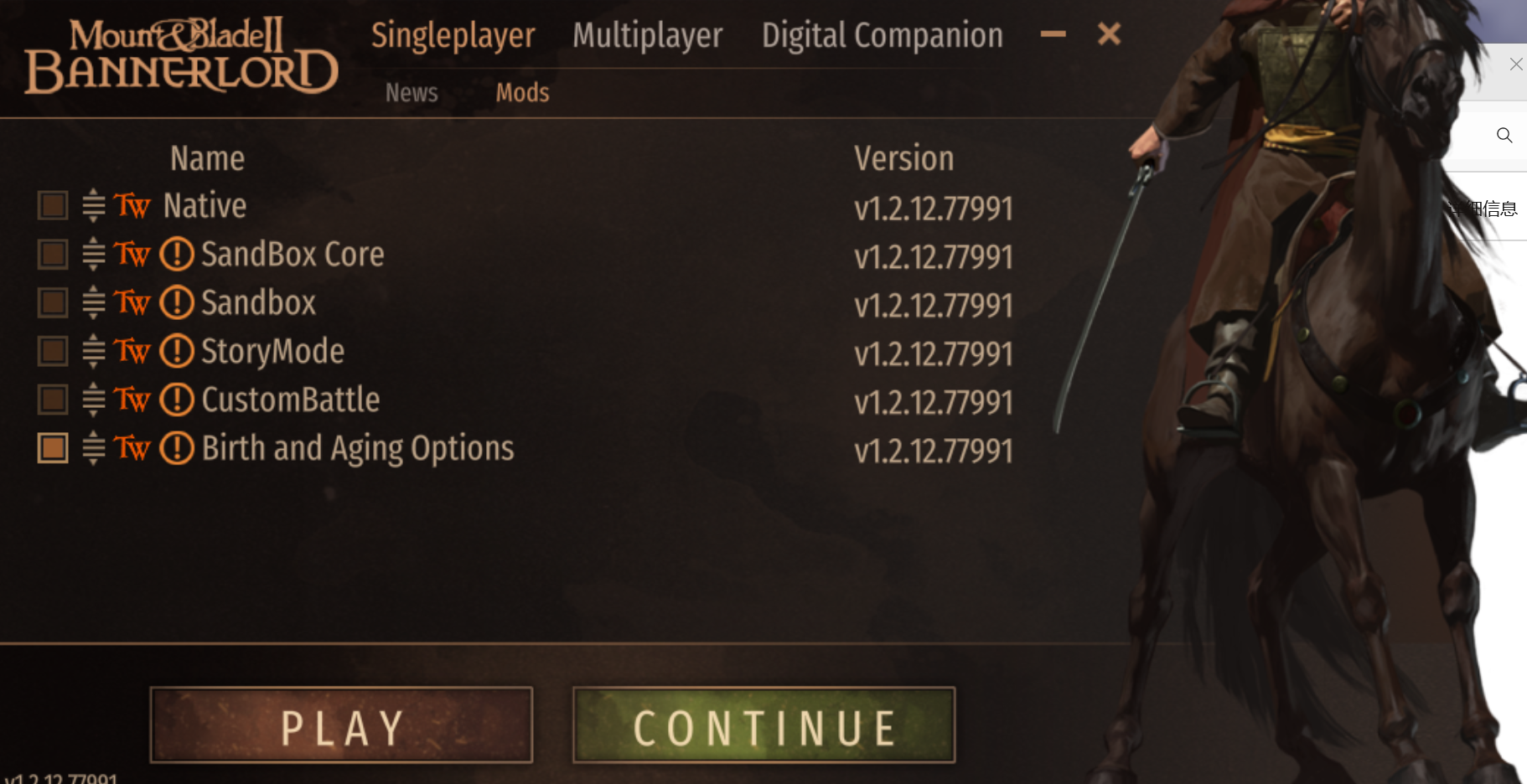The image size is (1527, 784).
Task: Check the StoryMode module checkbox
Action: pyautogui.click(x=53, y=351)
